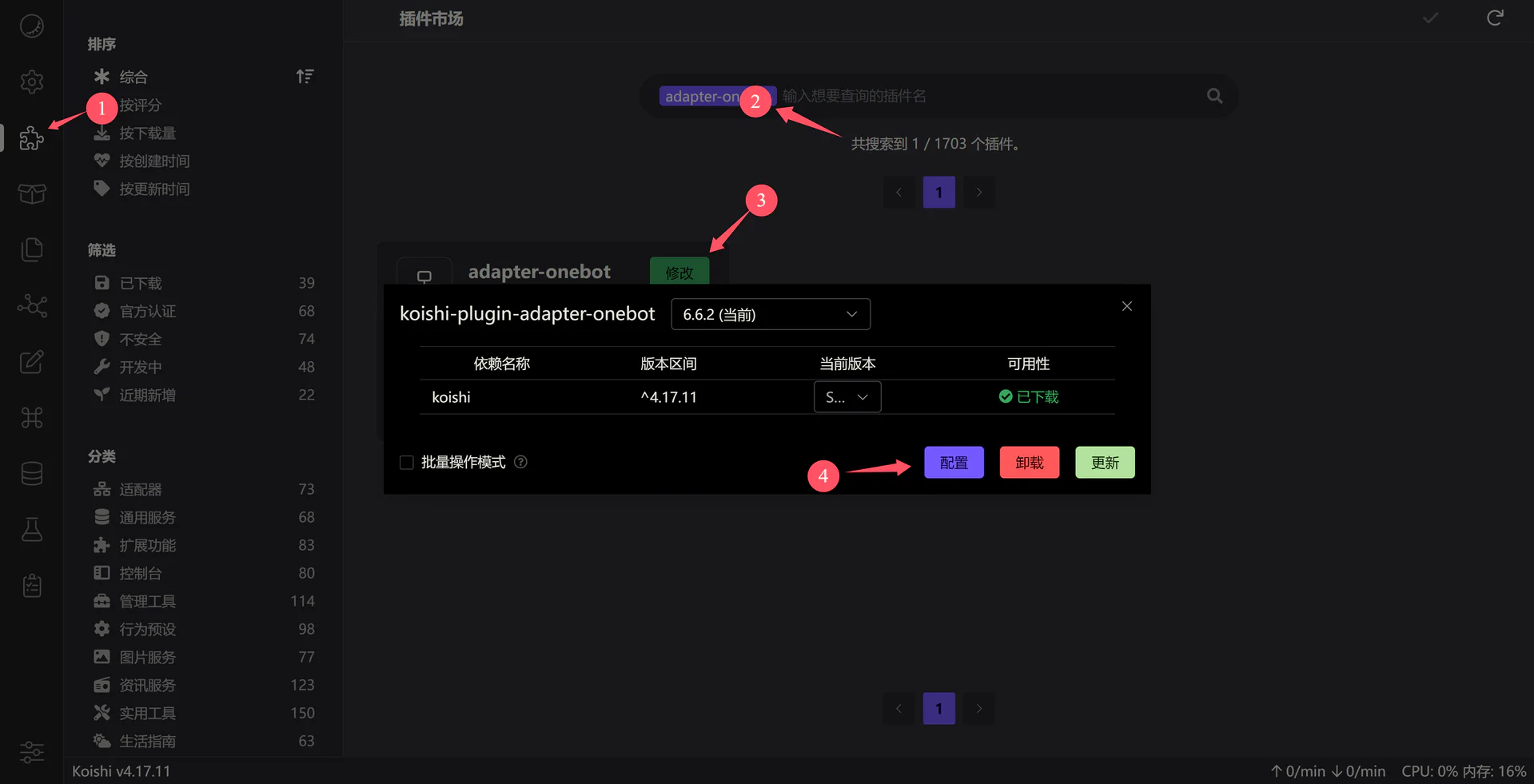Select the 扩展功能 category
This screenshot has height=784, width=1534.
click(204, 545)
